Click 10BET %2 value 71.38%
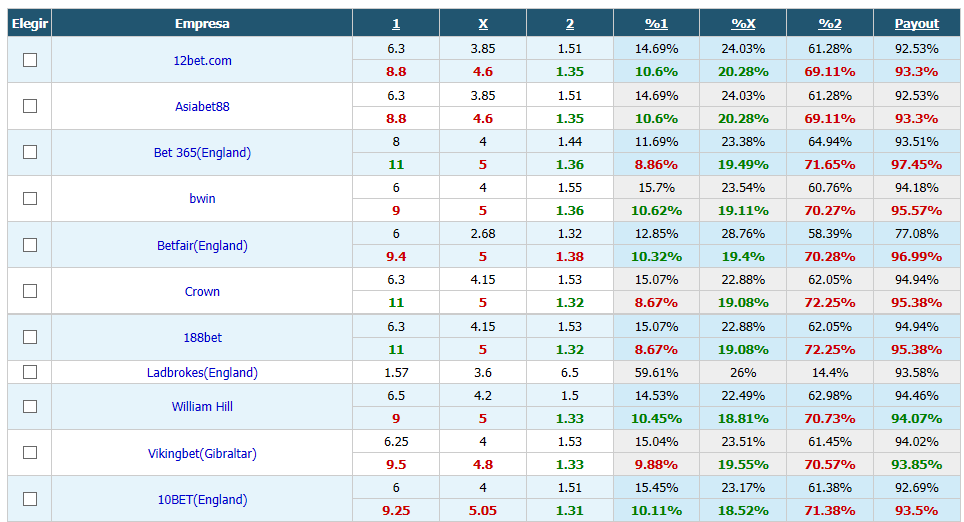 [830, 510]
